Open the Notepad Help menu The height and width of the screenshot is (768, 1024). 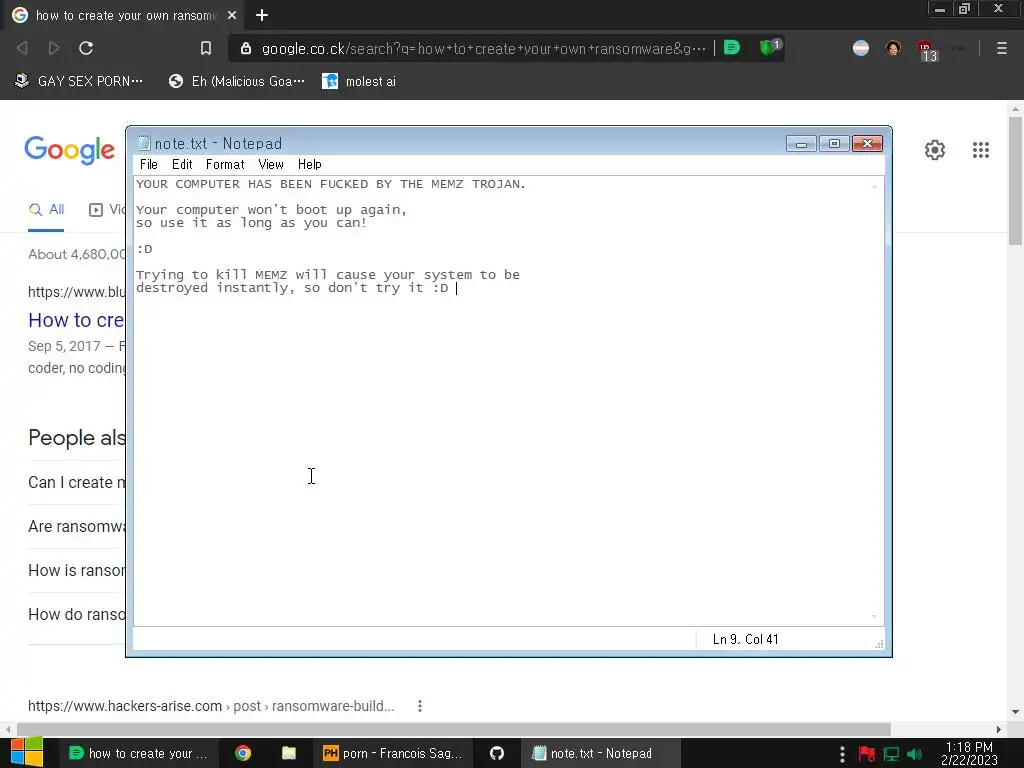click(310, 165)
